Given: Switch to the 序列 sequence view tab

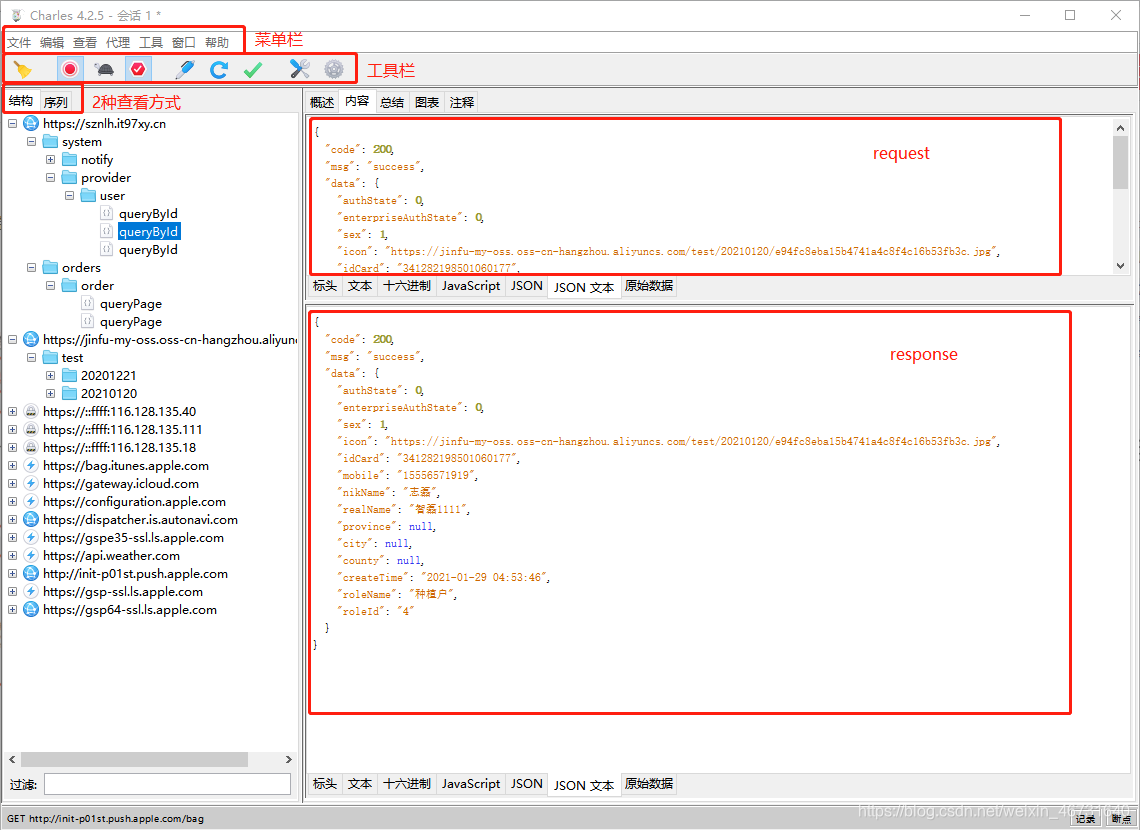Looking at the screenshot, I should pyautogui.click(x=56, y=102).
